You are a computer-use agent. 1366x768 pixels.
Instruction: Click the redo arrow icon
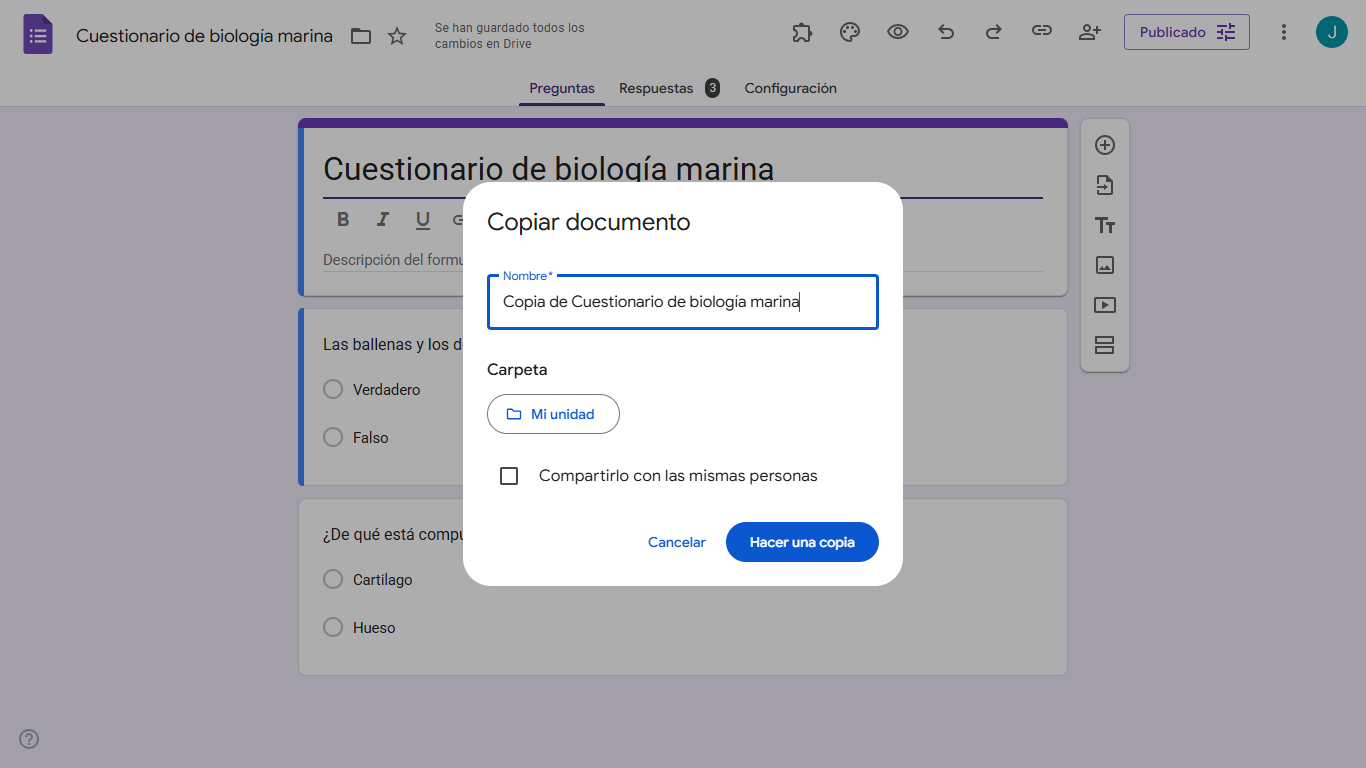(x=994, y=32)
